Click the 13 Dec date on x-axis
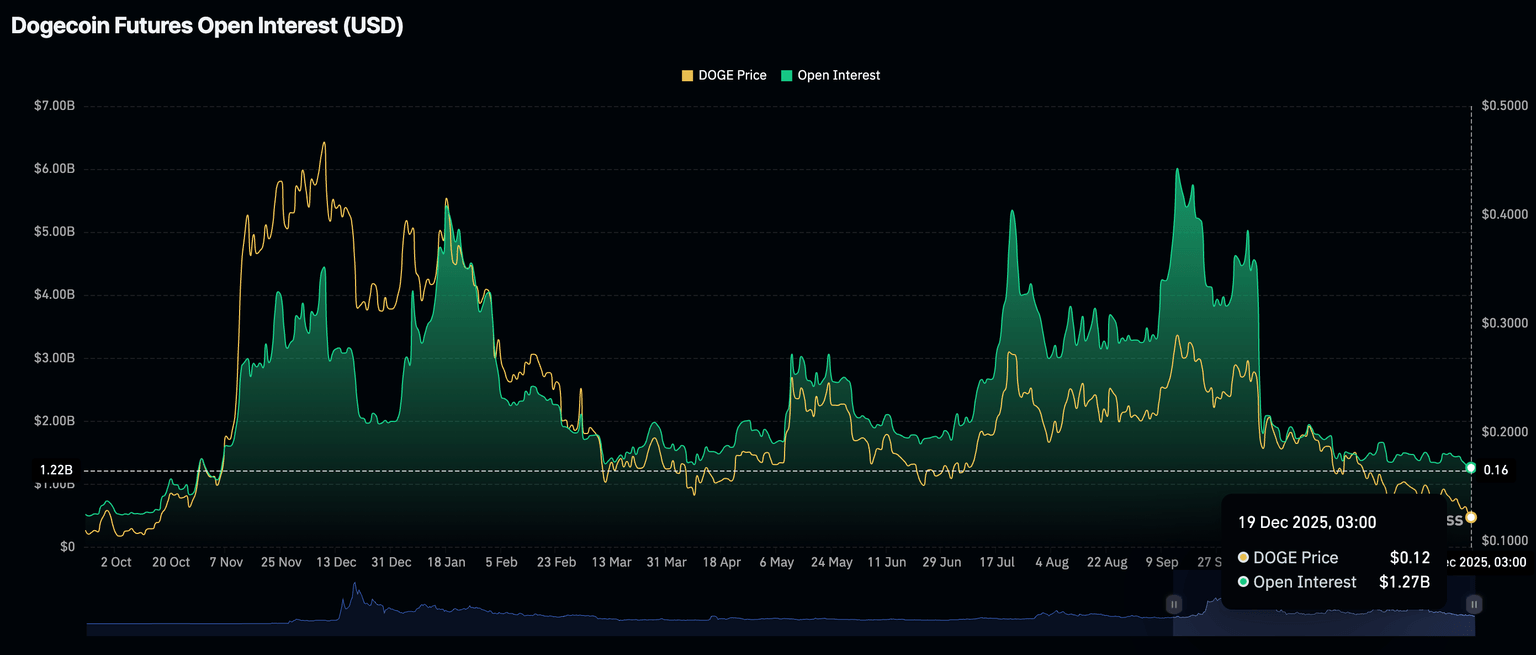Image resolution: width=1536 pixels, height=655 pixels. click(x=336, y=562)
